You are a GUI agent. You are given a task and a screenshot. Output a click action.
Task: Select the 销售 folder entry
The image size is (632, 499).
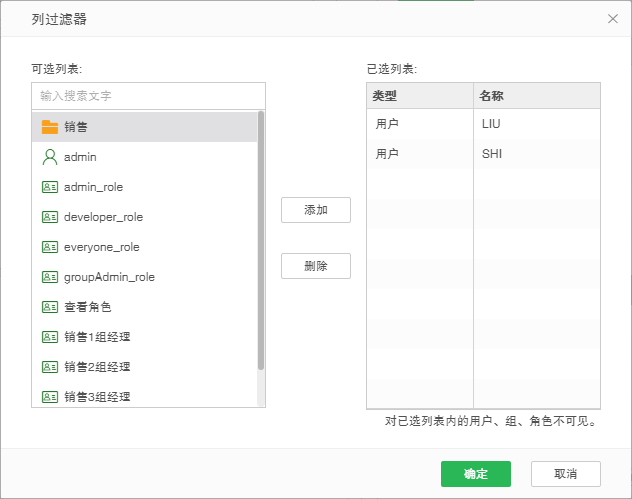tap(144, 127)
